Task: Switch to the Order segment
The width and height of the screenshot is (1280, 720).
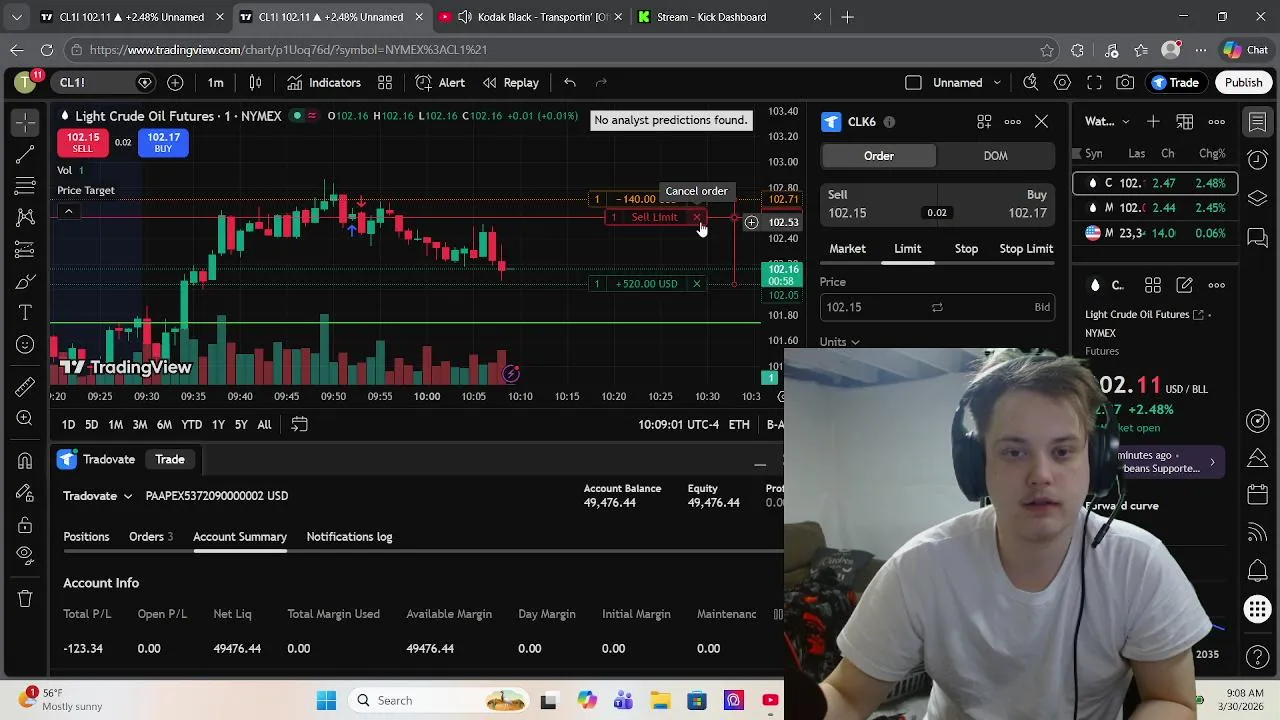Action: 879,156
